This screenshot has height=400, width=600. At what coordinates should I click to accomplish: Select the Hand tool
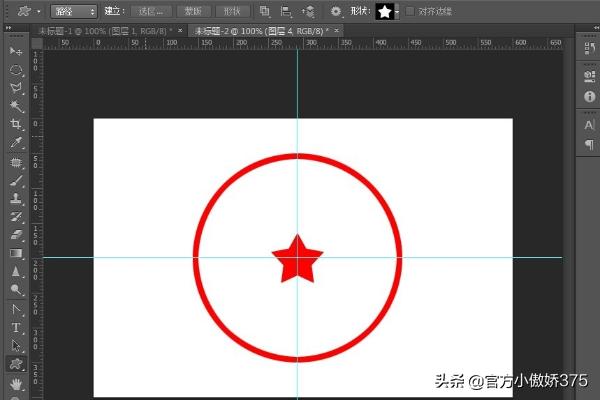coord(16,383)
